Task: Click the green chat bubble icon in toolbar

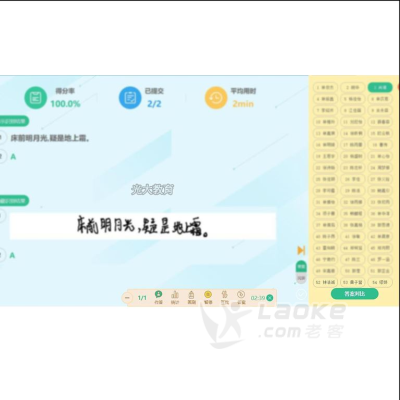Action: pyautogui.click(x=158, y=295)
